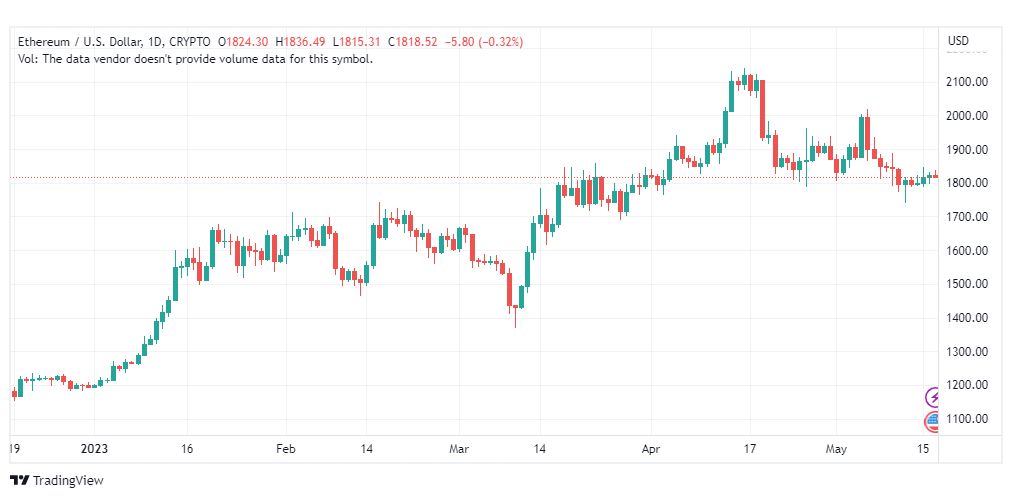Viewport: 1012px width, 498px height.
Task: Click the 1100.00 price level label
Action: [968, 419]
